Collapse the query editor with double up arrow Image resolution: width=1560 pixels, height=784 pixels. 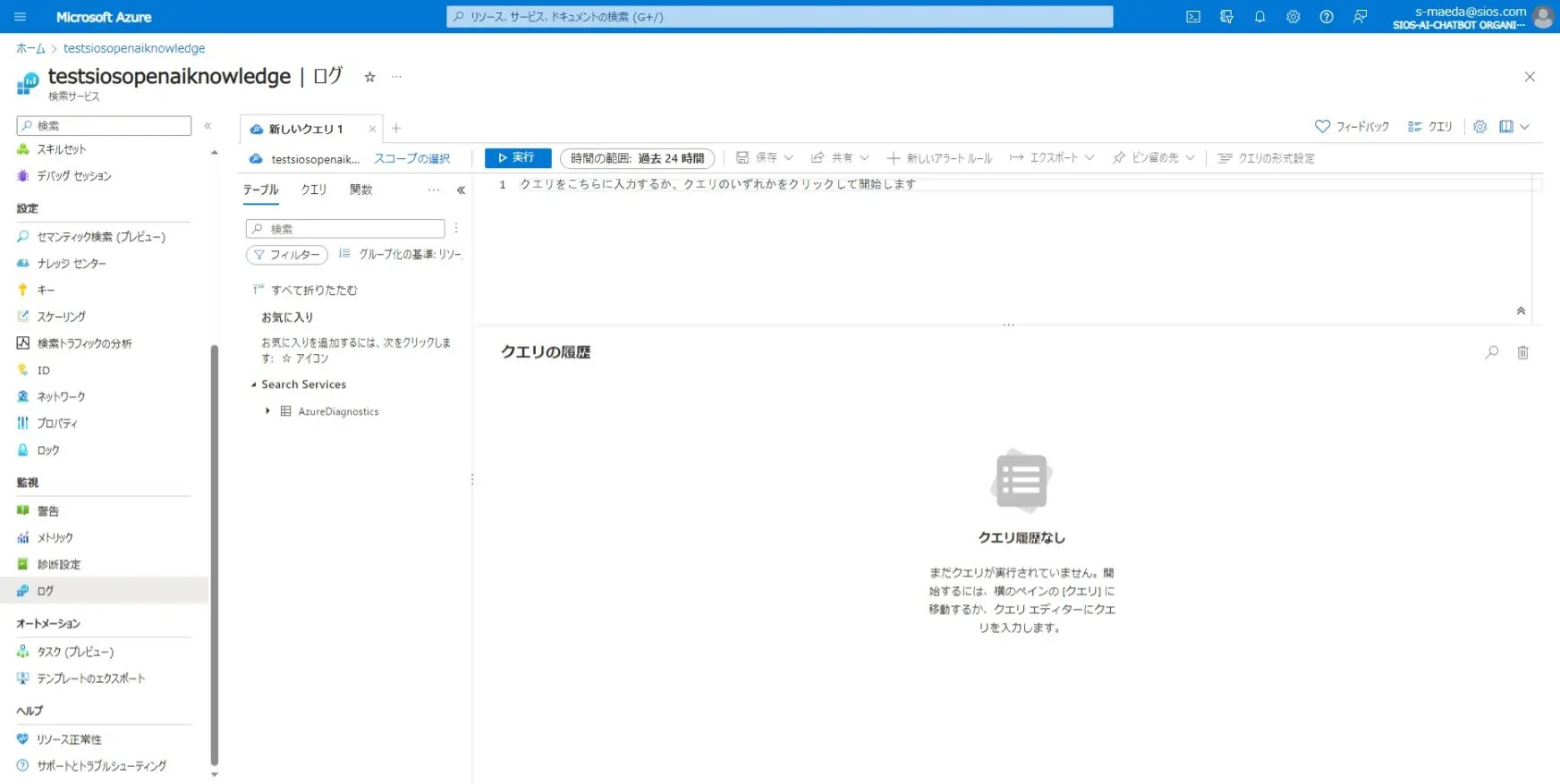pos(1521,311)
